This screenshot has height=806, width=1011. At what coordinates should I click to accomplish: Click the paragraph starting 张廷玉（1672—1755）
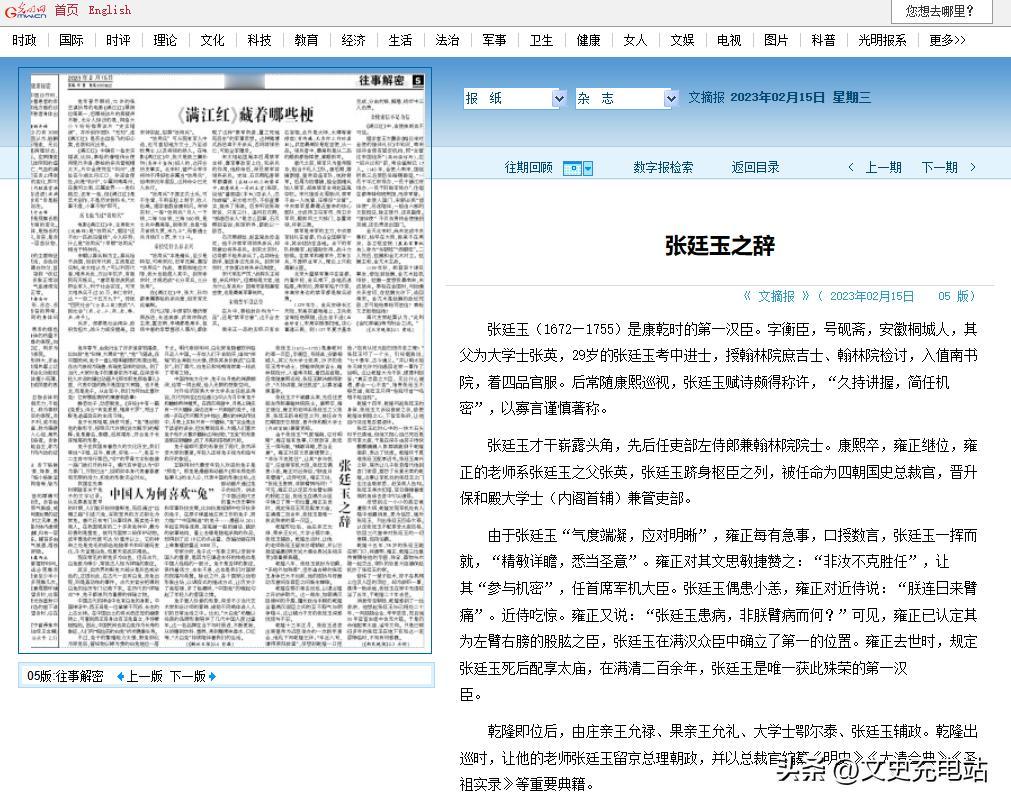[x=718, y=369]
